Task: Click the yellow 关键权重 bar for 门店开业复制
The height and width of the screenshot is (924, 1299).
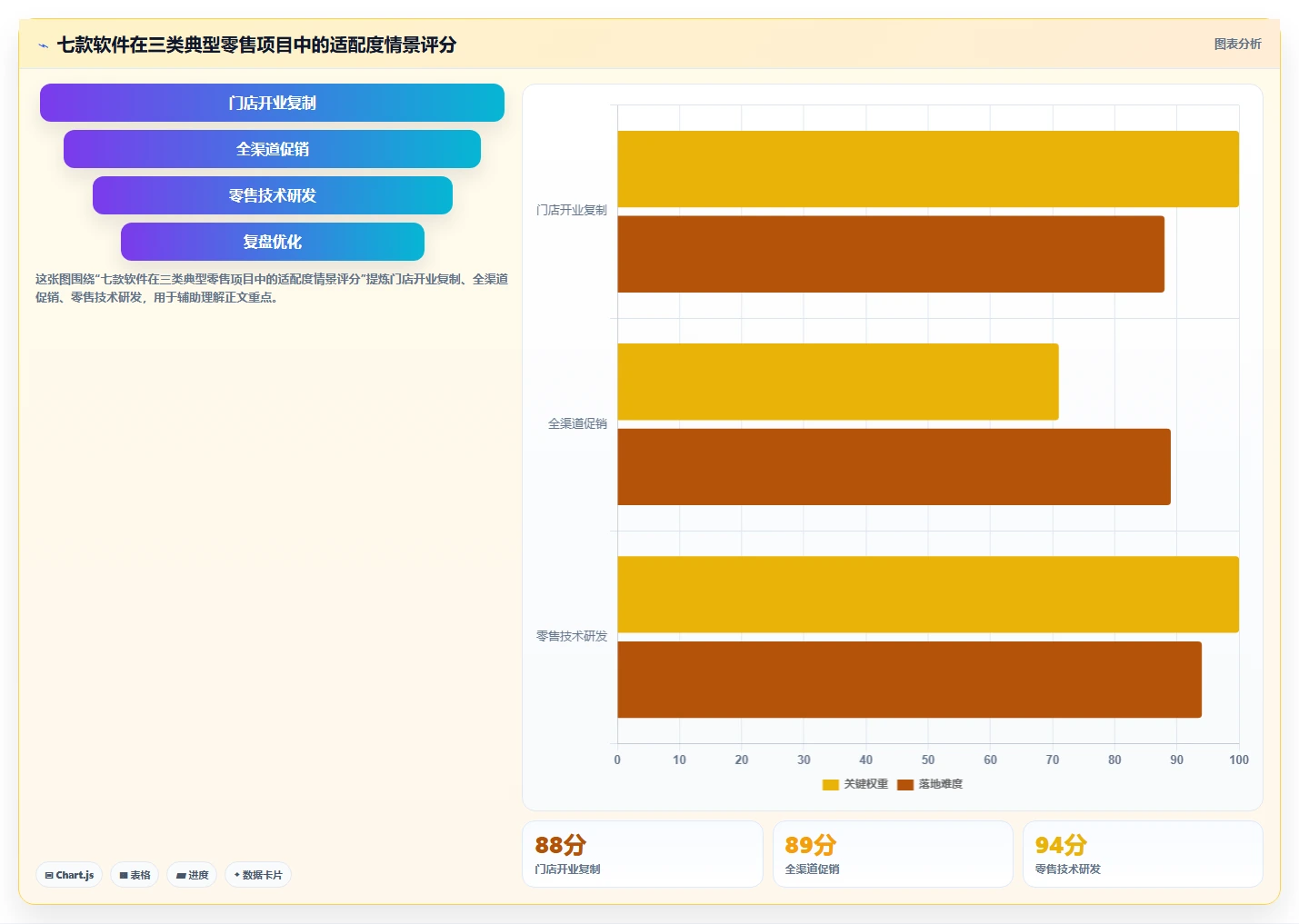Action: [x=928, y=169]
